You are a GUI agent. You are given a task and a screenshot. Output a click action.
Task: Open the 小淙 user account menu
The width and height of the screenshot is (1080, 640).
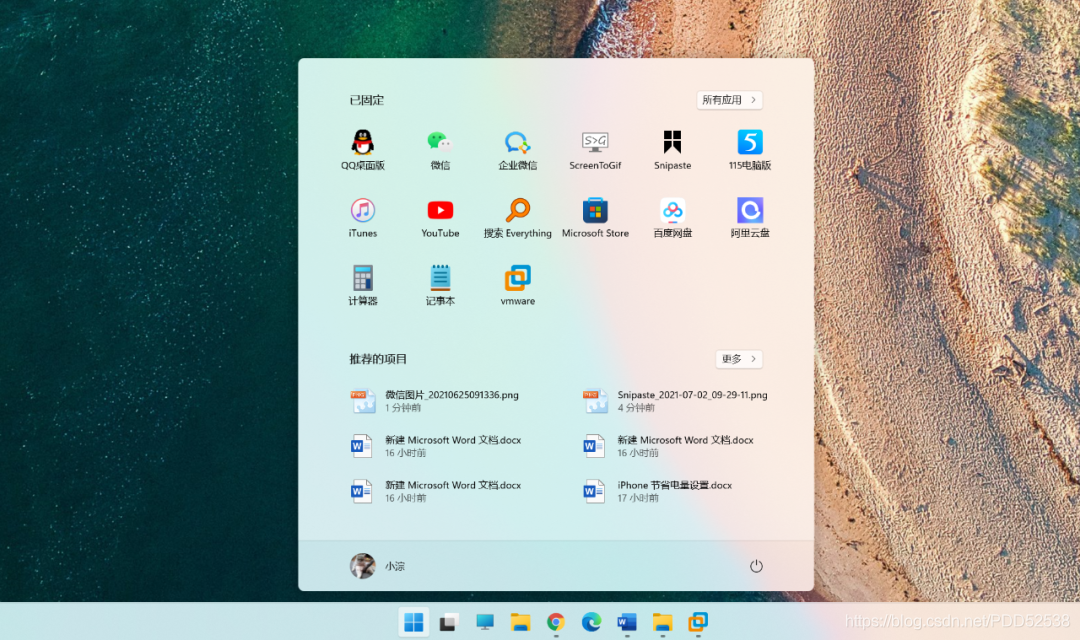pos(377,566)
